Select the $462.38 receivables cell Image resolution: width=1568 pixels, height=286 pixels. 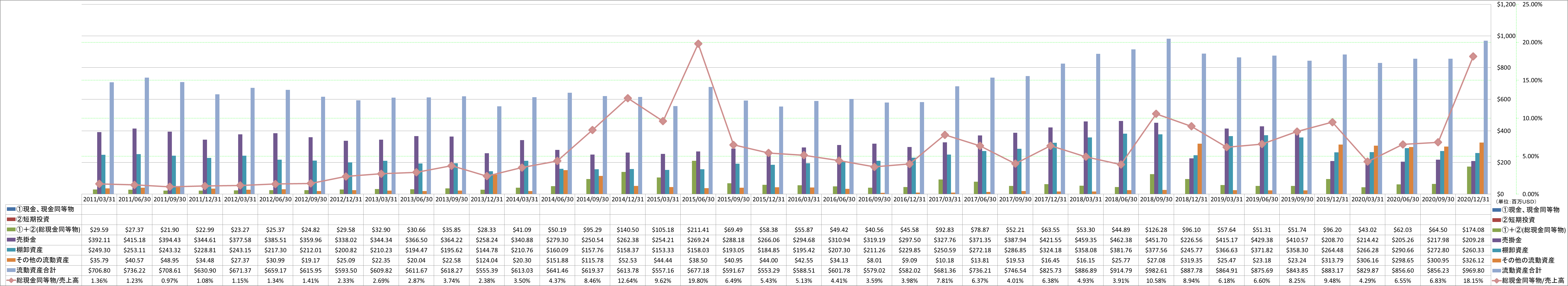click(x=1121, y=240)
